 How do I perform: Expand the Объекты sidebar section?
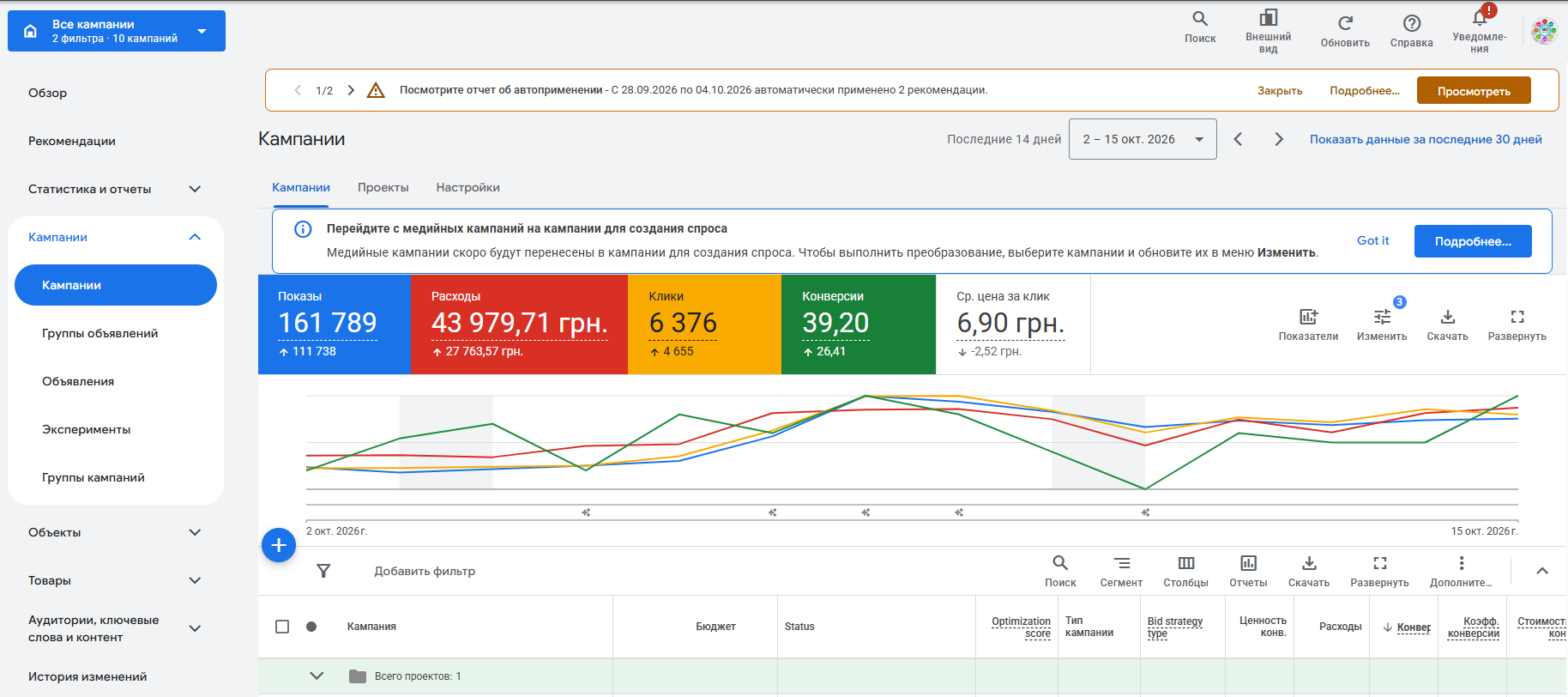click(195, 532)
